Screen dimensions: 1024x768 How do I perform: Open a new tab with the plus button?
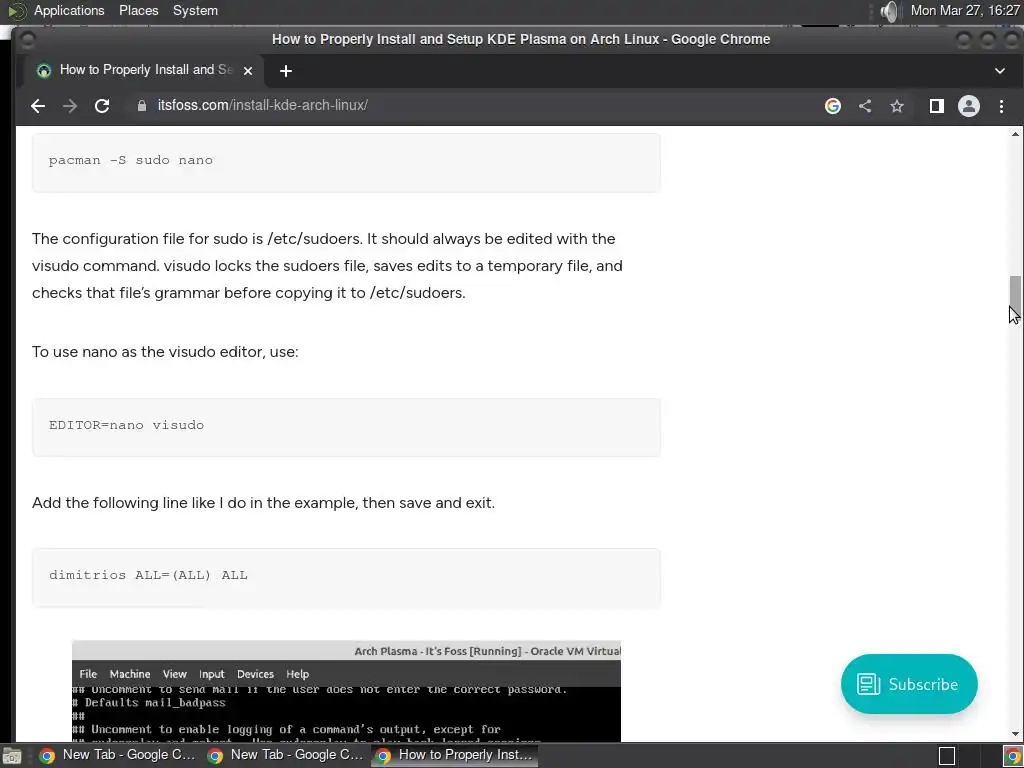[285, 71]
